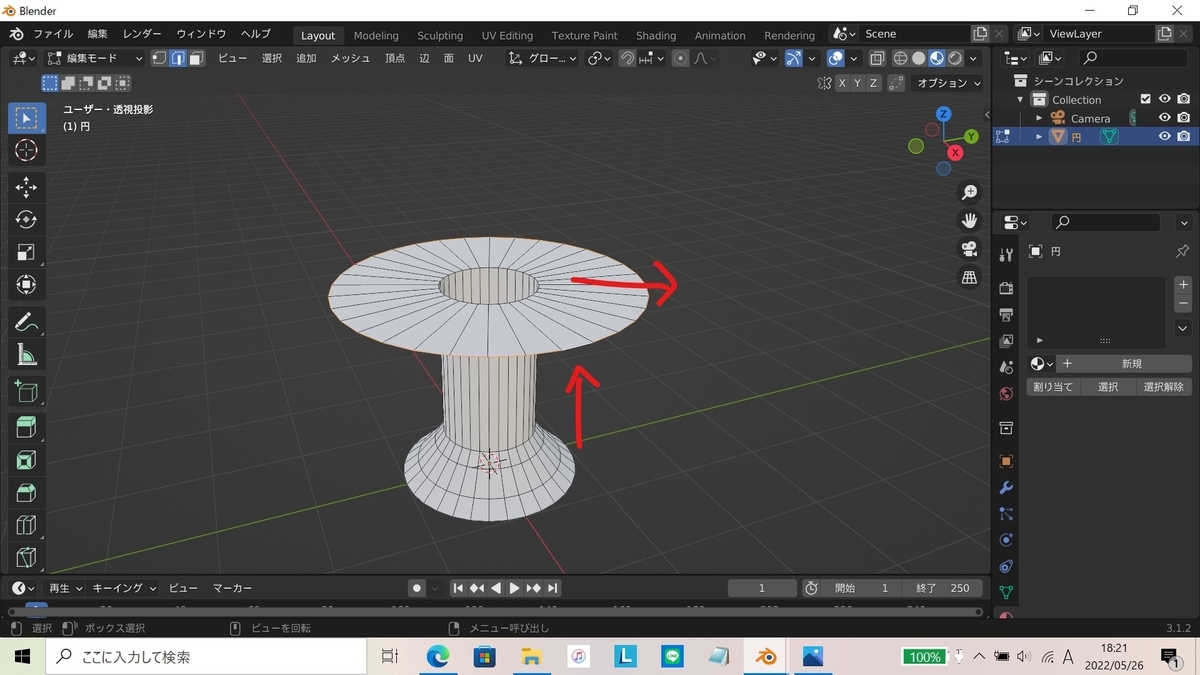Click the current frame number field
The image size is (1200, 675).
point(762,588)
